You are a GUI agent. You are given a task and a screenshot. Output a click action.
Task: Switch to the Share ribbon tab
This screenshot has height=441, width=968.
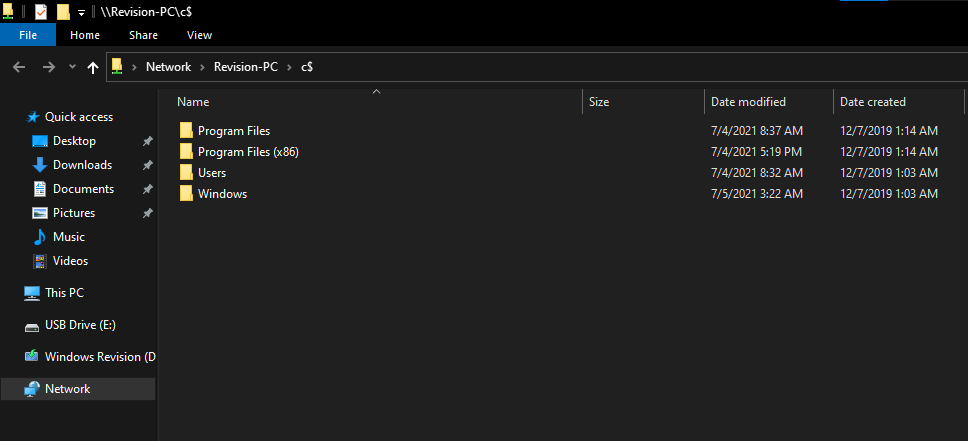click(x=143, y=35)
